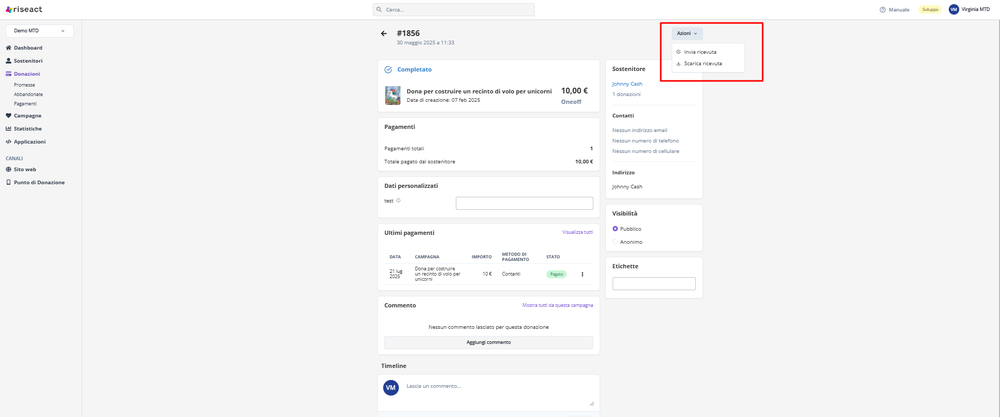Click the three-dot menu on payment row
Screen dimensions: 1000x417
tap(582, 274)
